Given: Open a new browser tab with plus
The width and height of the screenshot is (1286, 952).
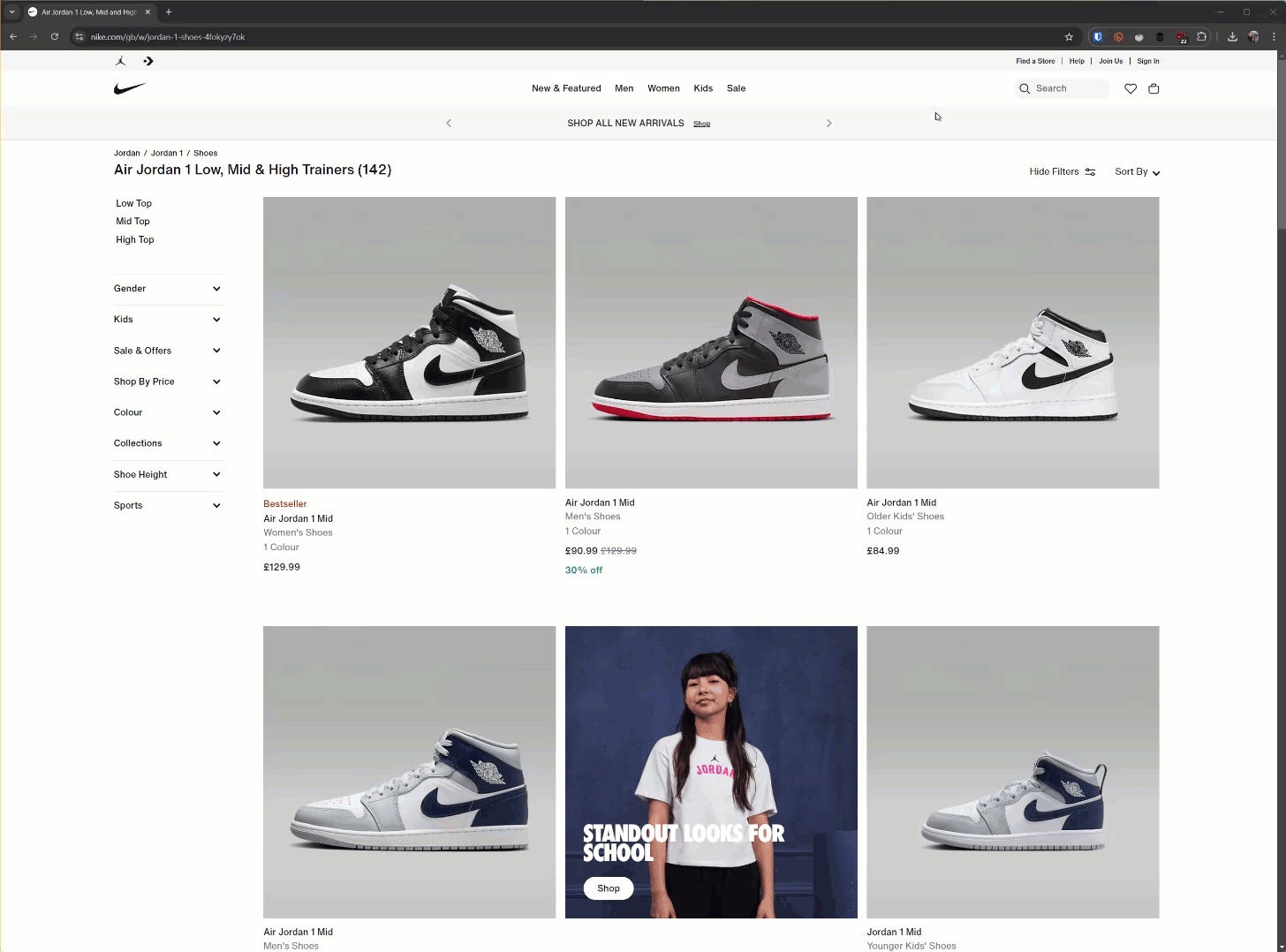Looking at the screenshot, I should pos(169,11).
